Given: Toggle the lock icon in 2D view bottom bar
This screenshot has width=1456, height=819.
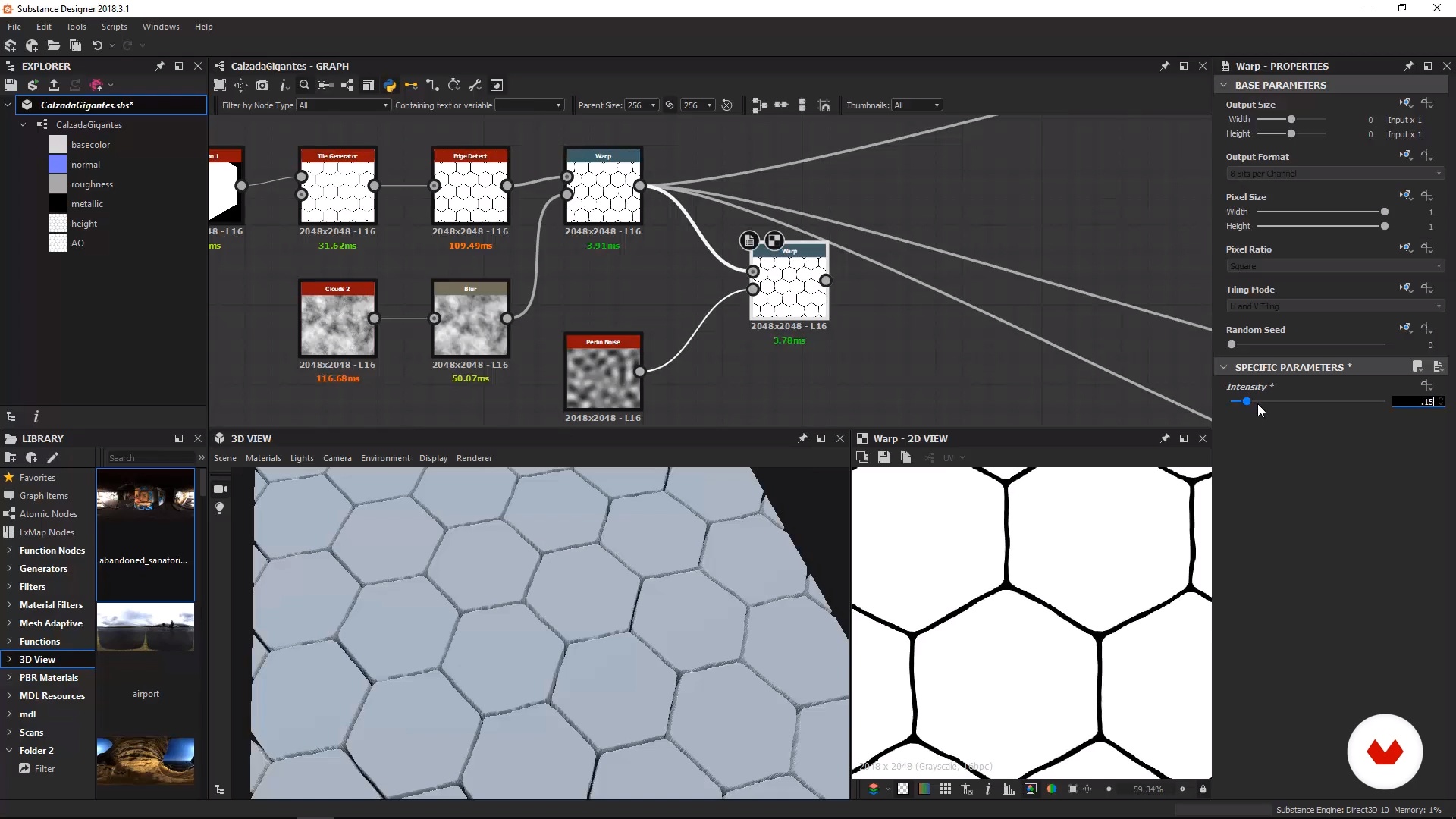Looking at the screenshot, I should 1203,789.
